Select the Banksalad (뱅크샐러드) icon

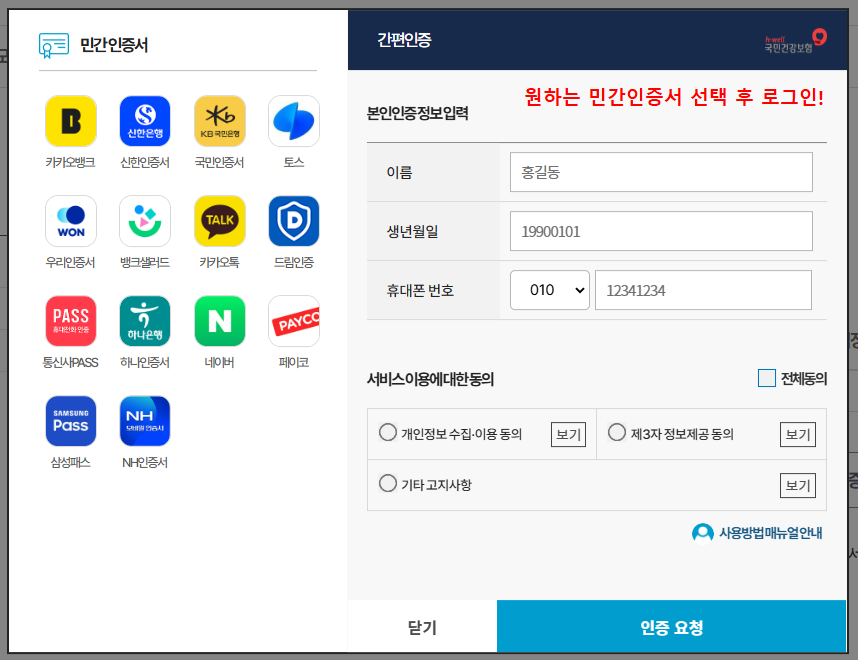coord(145,221)
